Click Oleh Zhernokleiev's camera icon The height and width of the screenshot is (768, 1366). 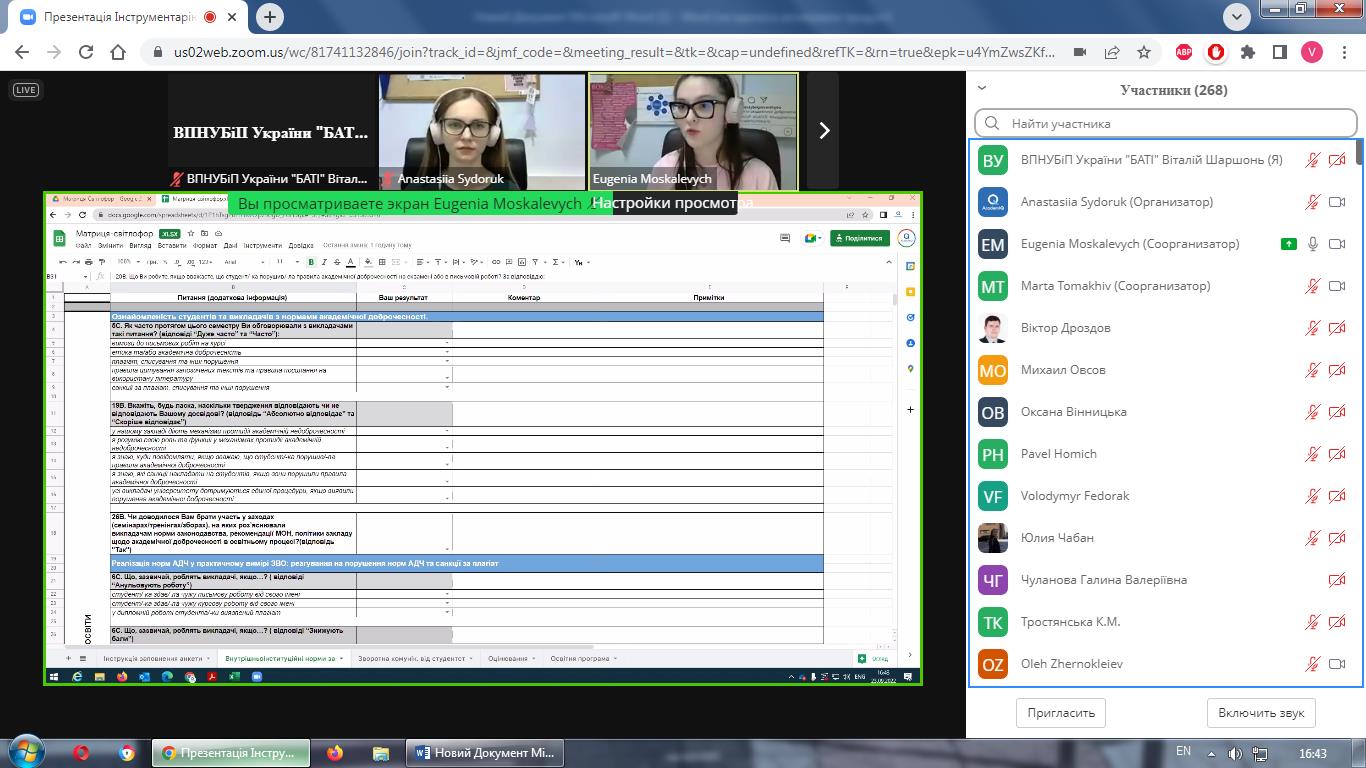click(x=1337, y=664)
